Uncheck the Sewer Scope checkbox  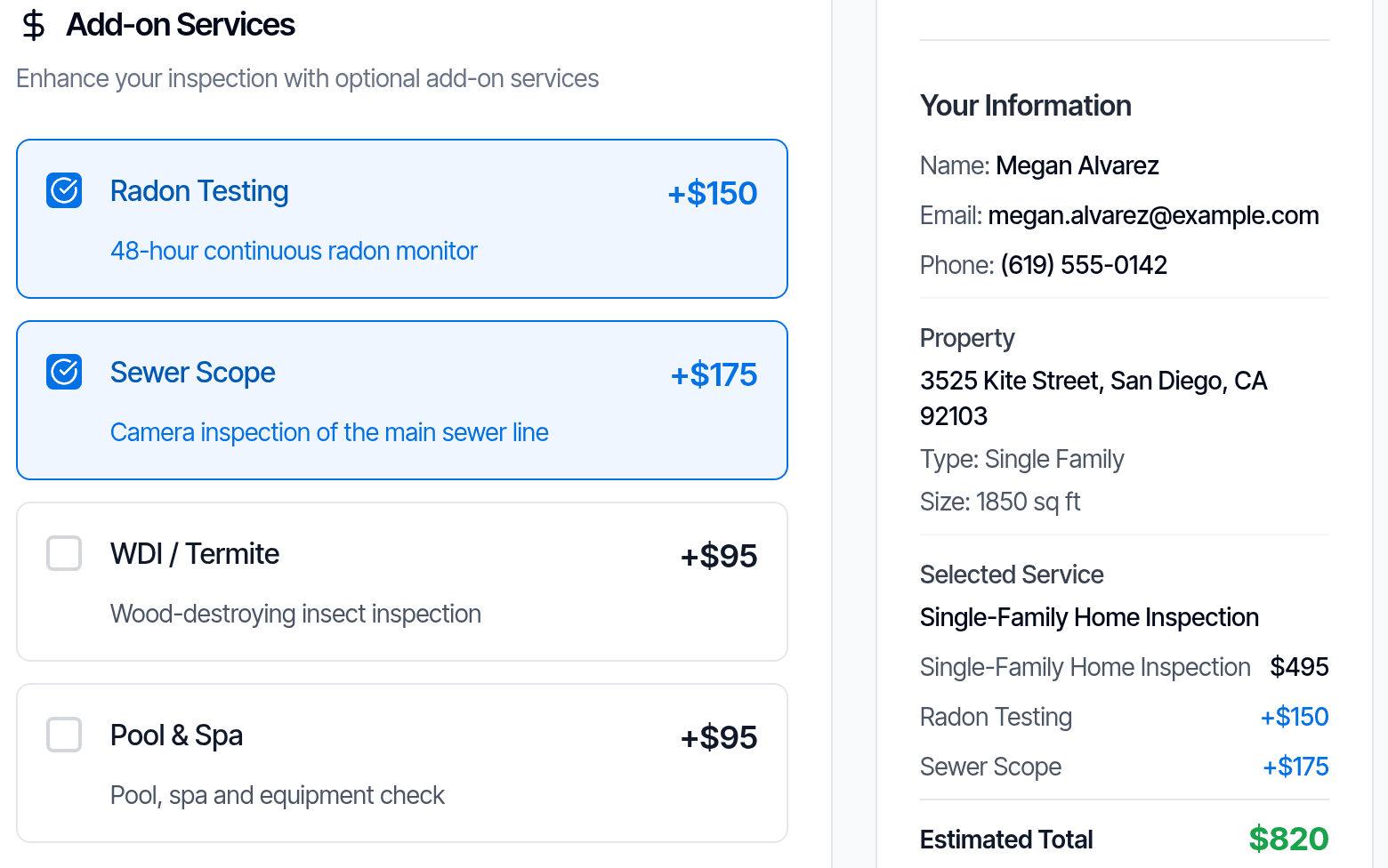[x=64, y=372]
